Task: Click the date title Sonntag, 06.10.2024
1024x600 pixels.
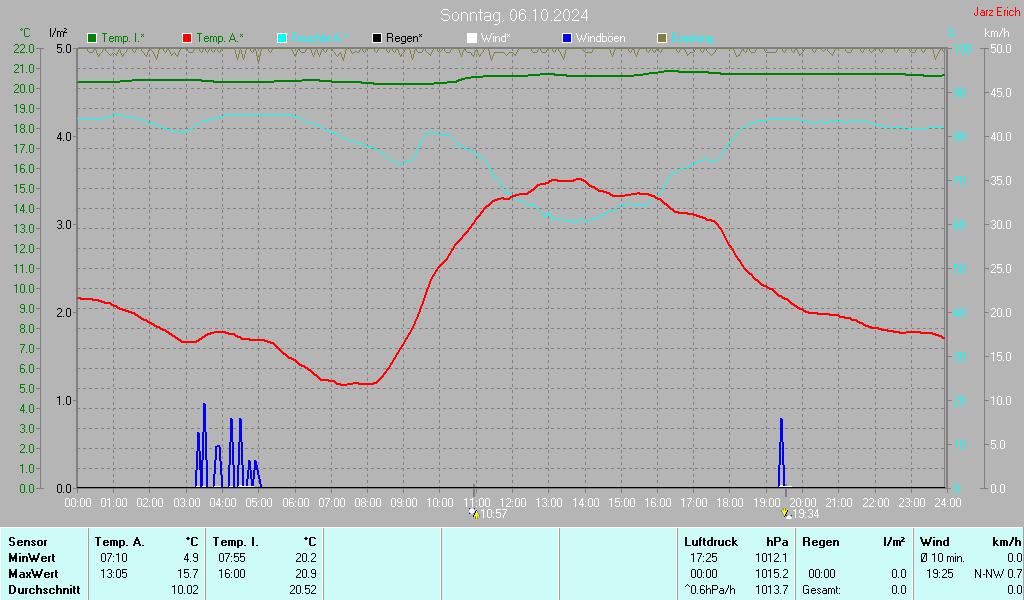Action: click(514, 15)
